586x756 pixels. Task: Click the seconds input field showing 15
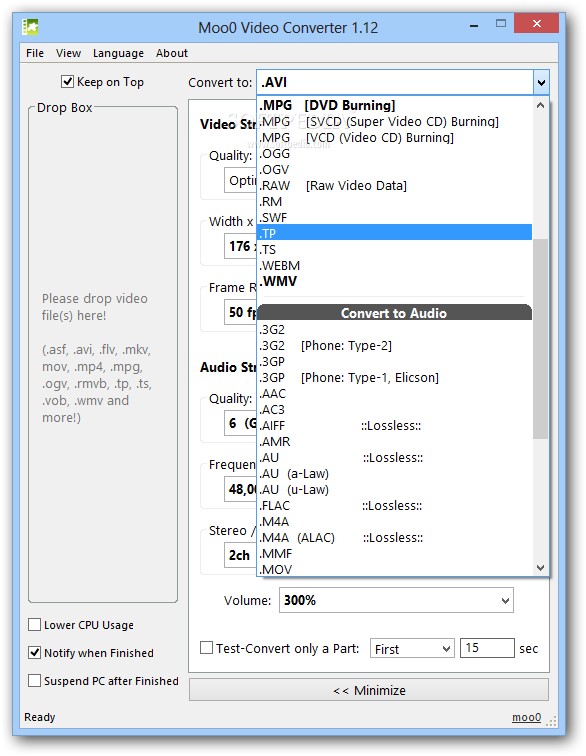coord(487,648)
